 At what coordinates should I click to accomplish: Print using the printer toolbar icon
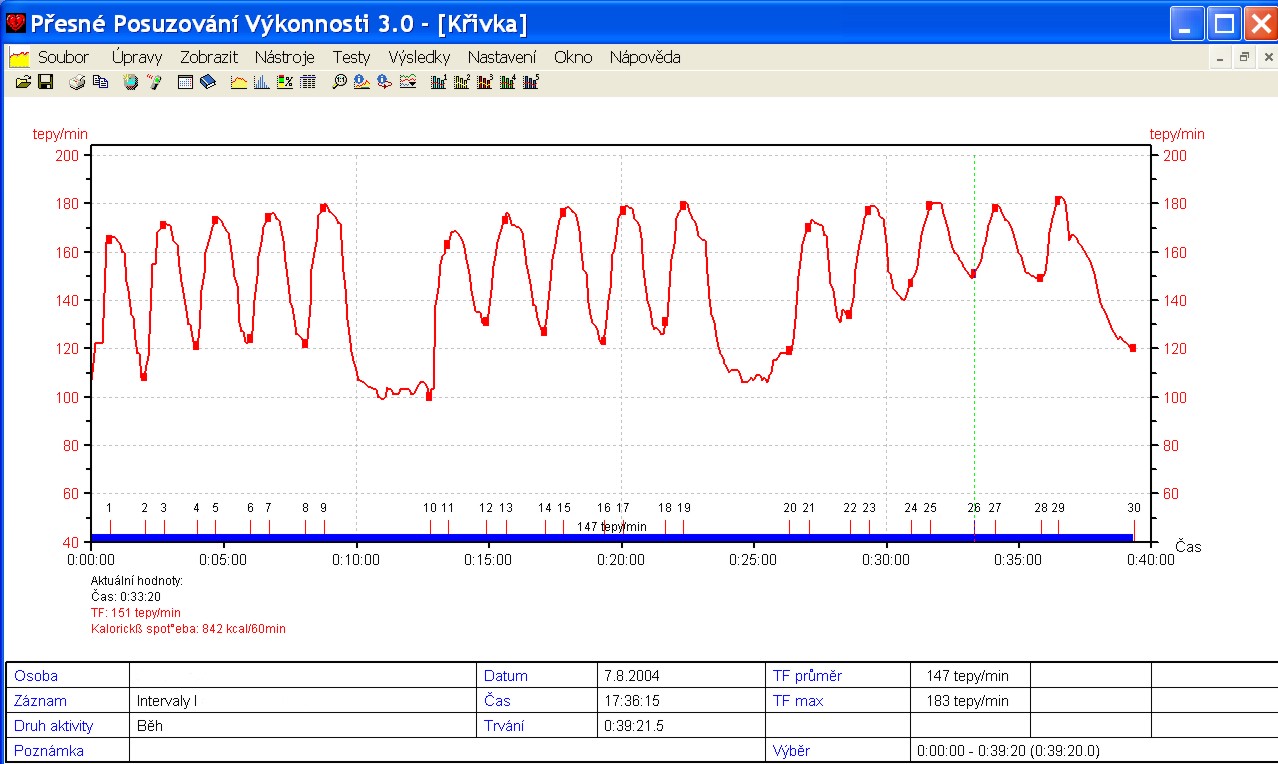point(77,82)
